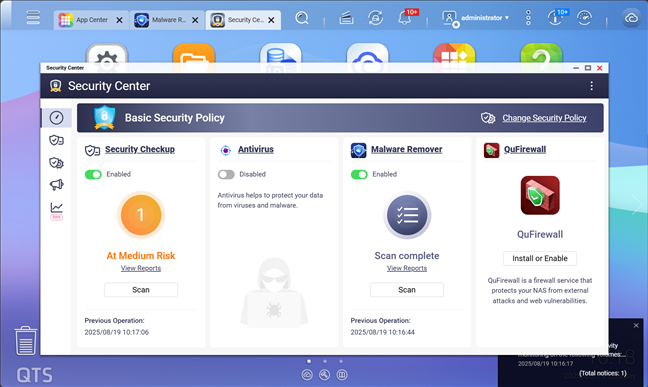Enable the Antivirus toggle
Screen dimensions: 648x387
click(x=226, y=174)
